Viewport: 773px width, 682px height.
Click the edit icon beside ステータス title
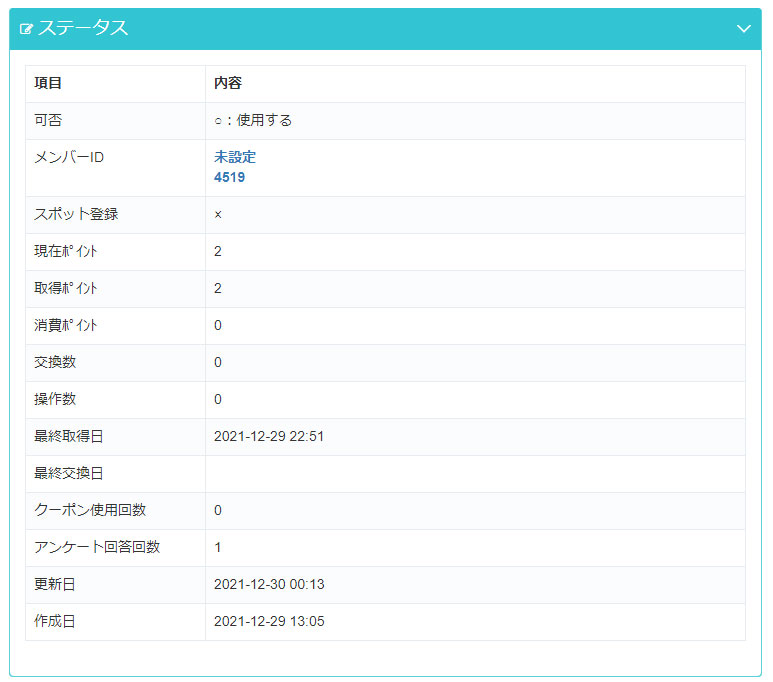pyautogui.click(x=27, y=29)
